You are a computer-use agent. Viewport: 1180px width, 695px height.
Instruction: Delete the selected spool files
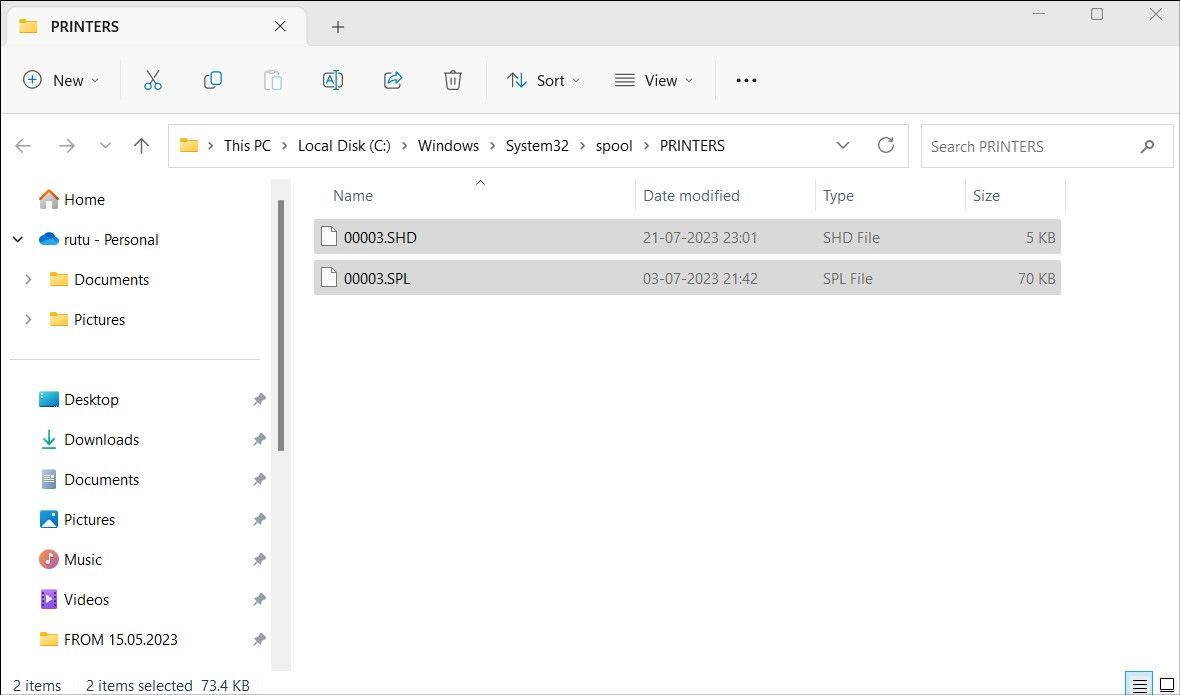click(x=452, y=80)
